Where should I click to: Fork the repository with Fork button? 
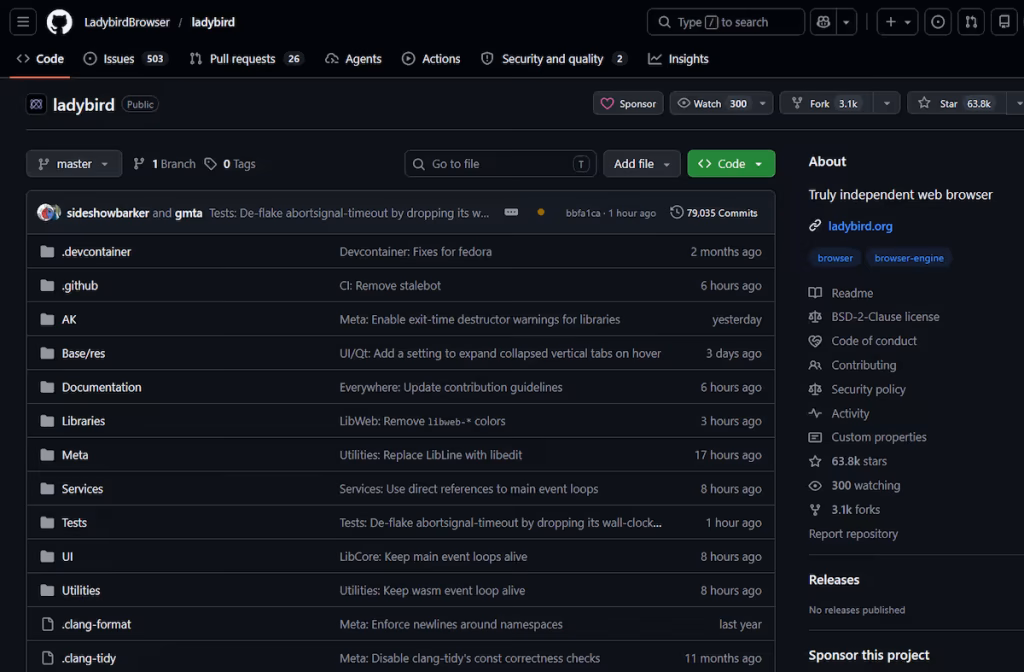[827, 103]
